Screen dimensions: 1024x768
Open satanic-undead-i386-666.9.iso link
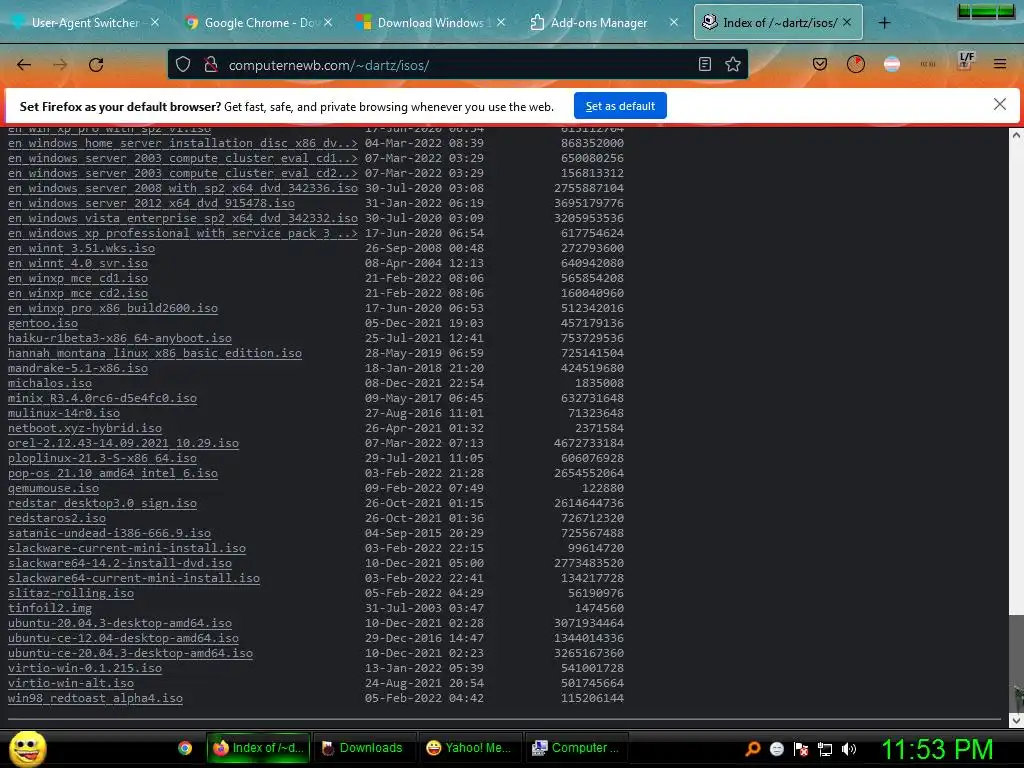point(110,534)
